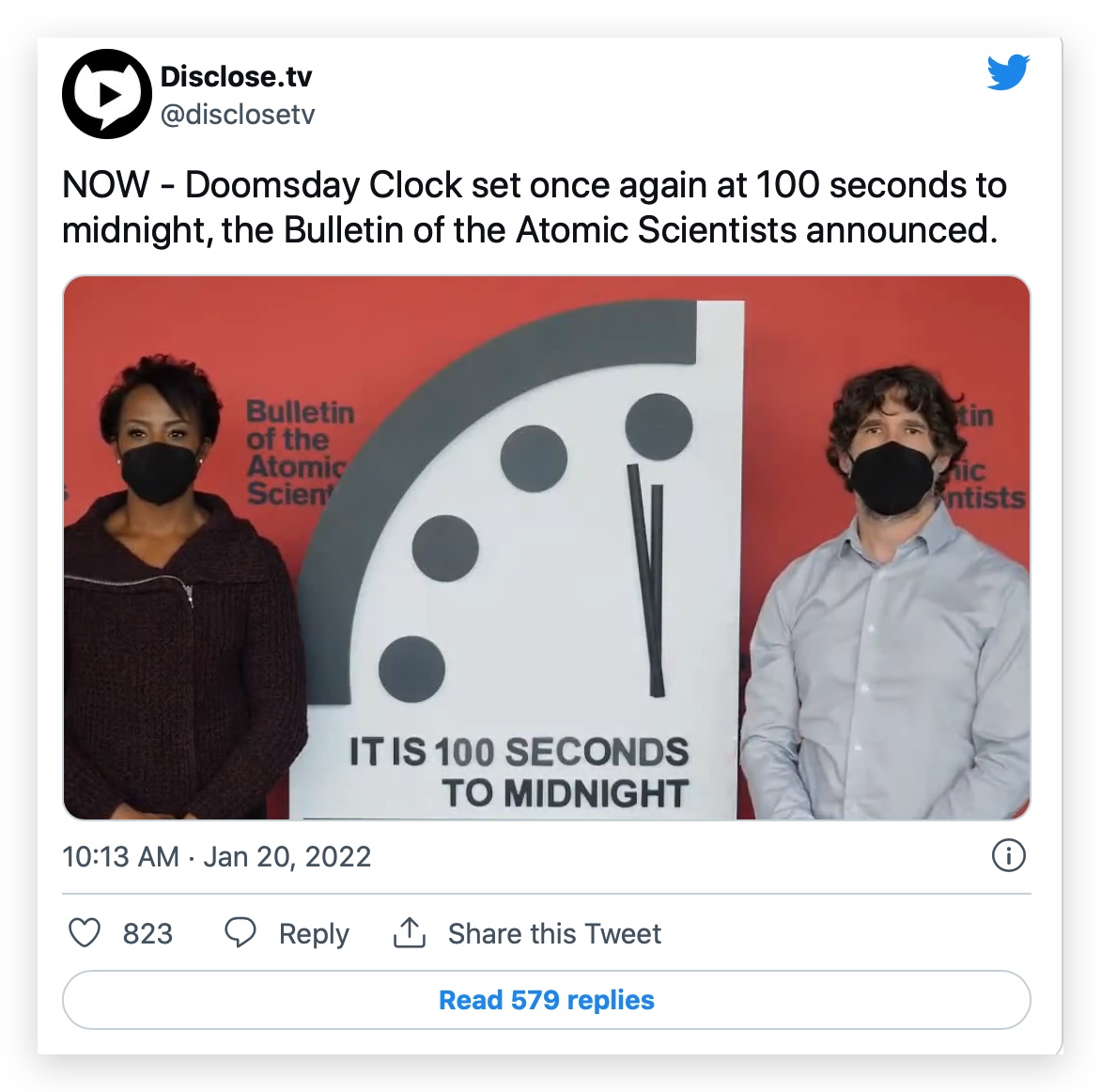
Task: Click the lowest gray dot on the clock
Action: [411, 669]
